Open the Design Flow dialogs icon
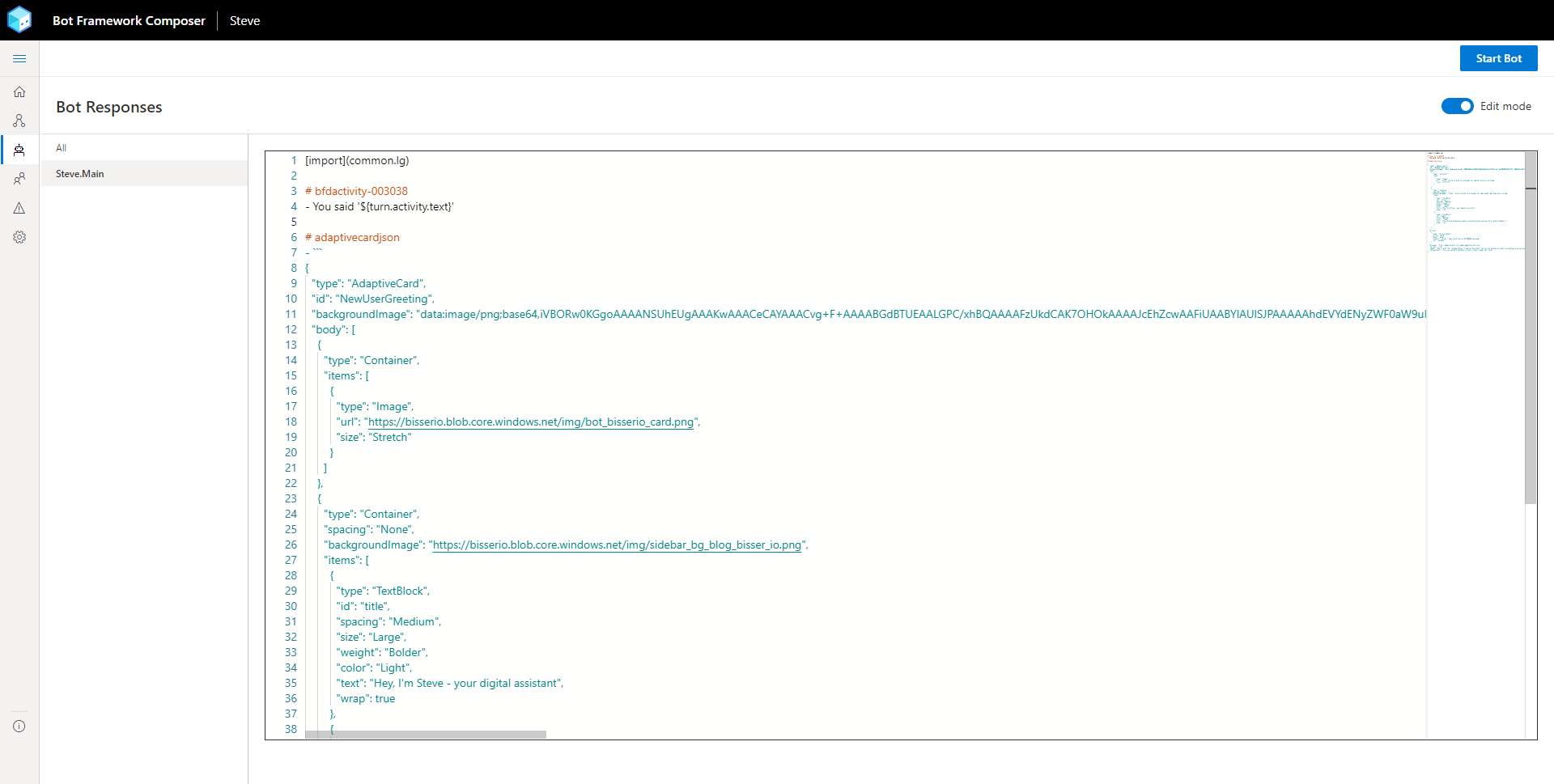 [x=19, y=121]
